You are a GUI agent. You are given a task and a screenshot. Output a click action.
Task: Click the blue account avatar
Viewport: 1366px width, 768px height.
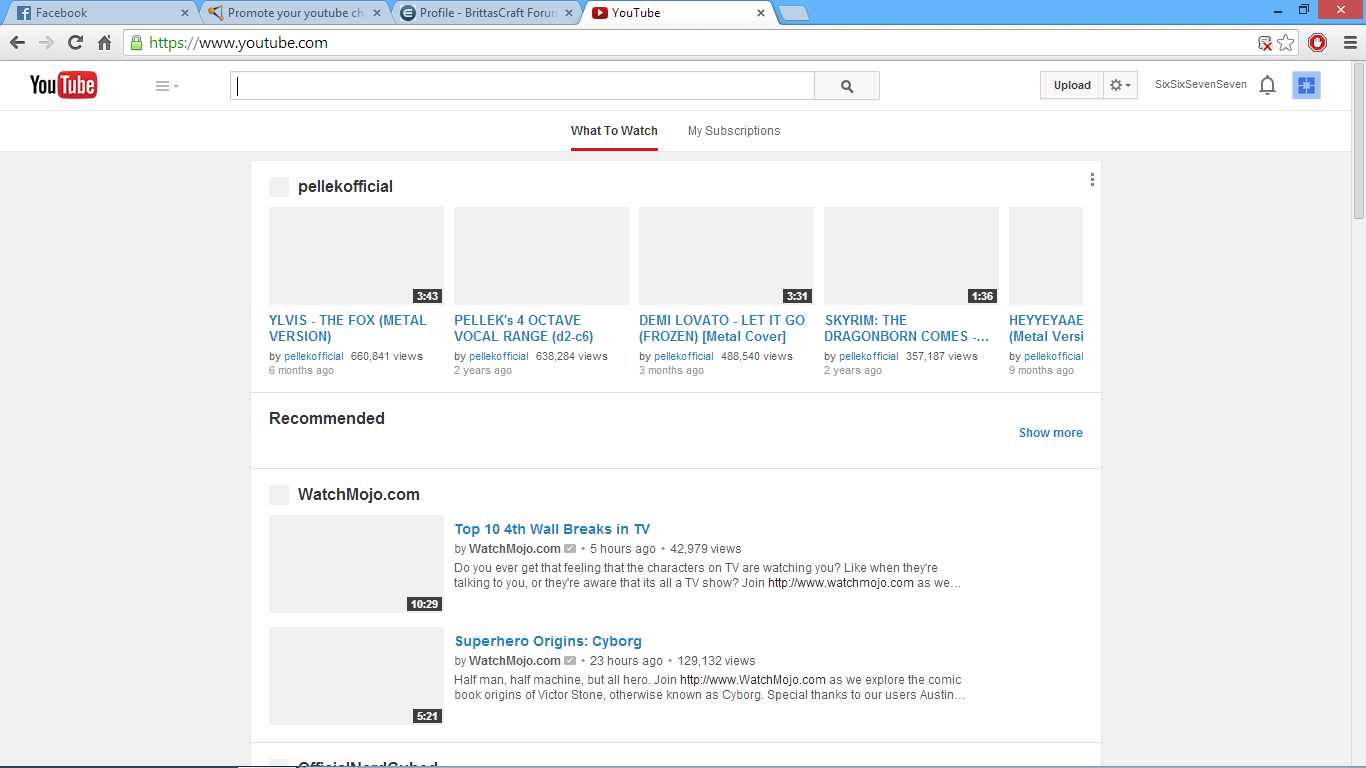(x=1306, y=85)
